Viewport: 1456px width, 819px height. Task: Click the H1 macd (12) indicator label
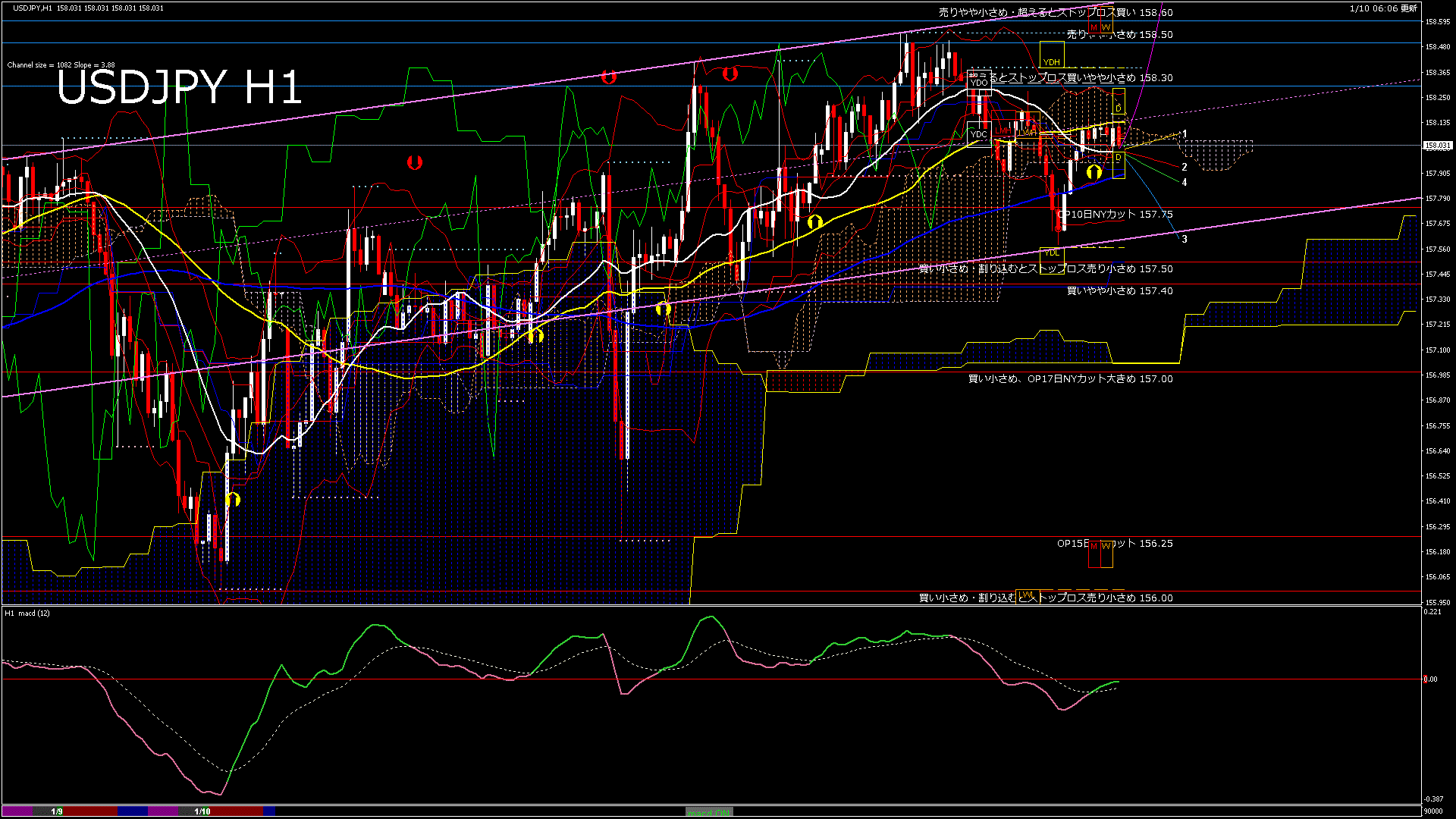pyautogui.click(x=27, y=613)
